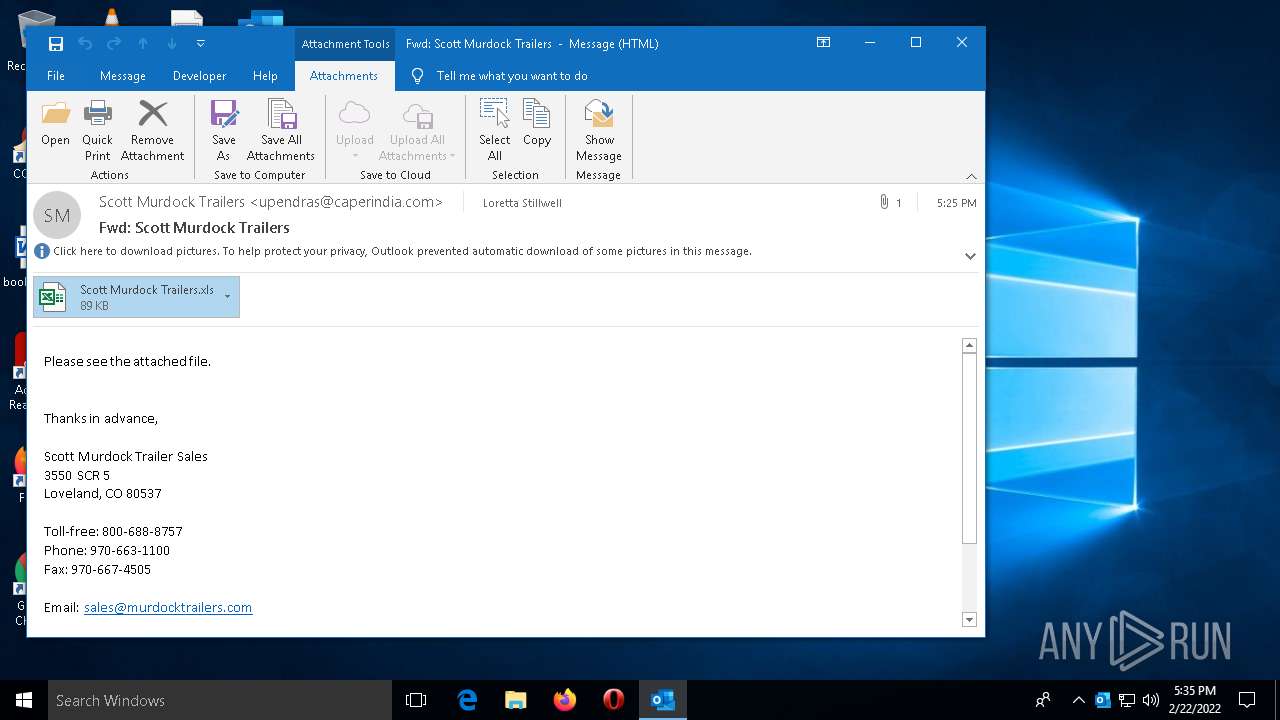Launch Firefox from taskbar
This screenshot has width=1280, height=720.
click(565, 700)
